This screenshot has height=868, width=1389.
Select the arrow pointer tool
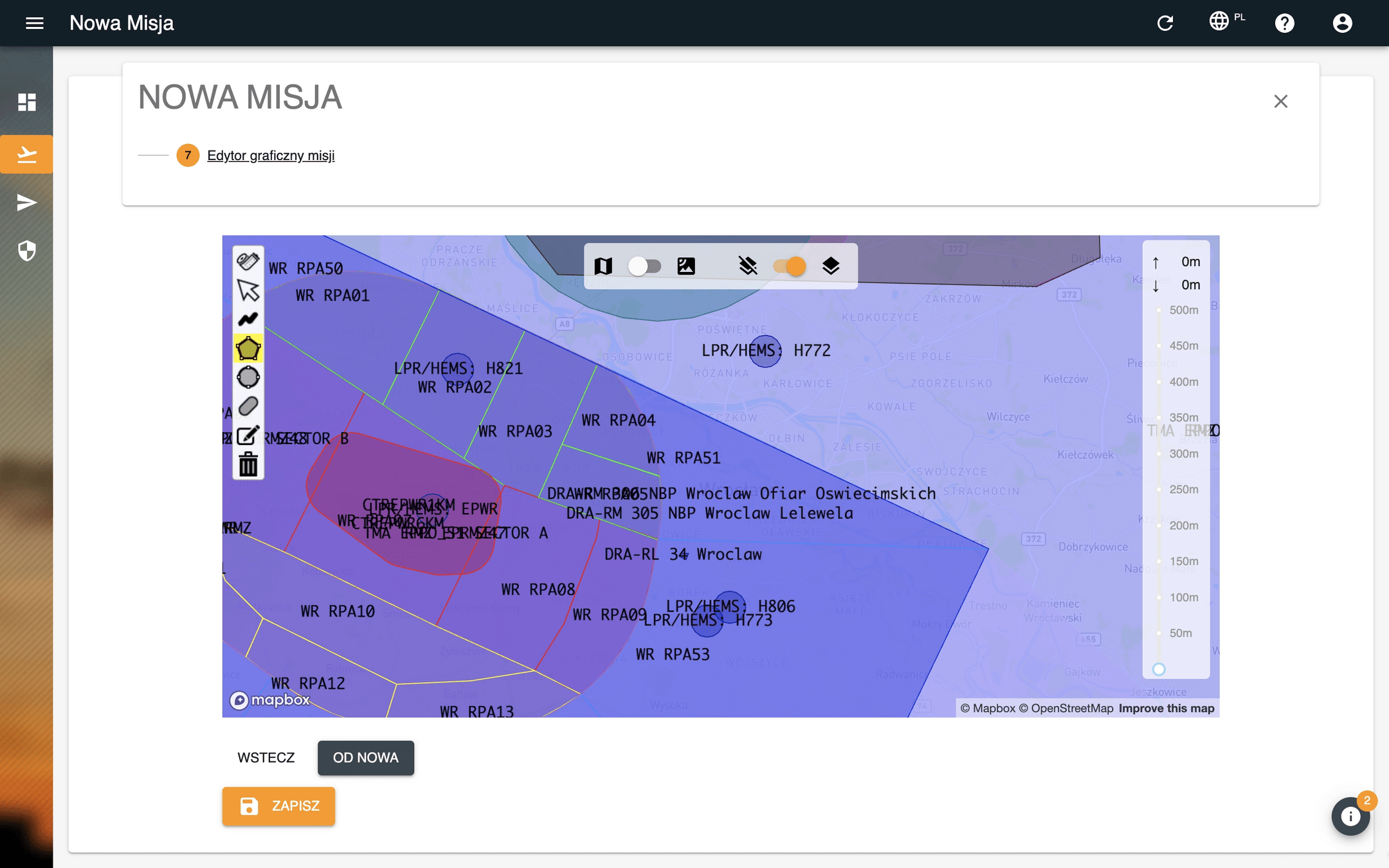[x=248, y=290]
